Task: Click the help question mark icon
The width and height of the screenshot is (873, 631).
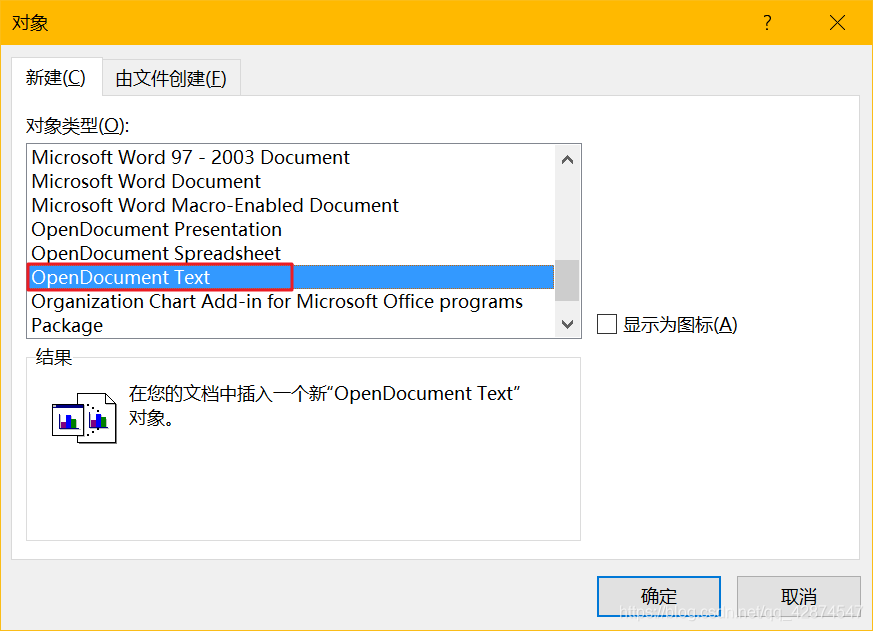Action: (x=767, y=23)
